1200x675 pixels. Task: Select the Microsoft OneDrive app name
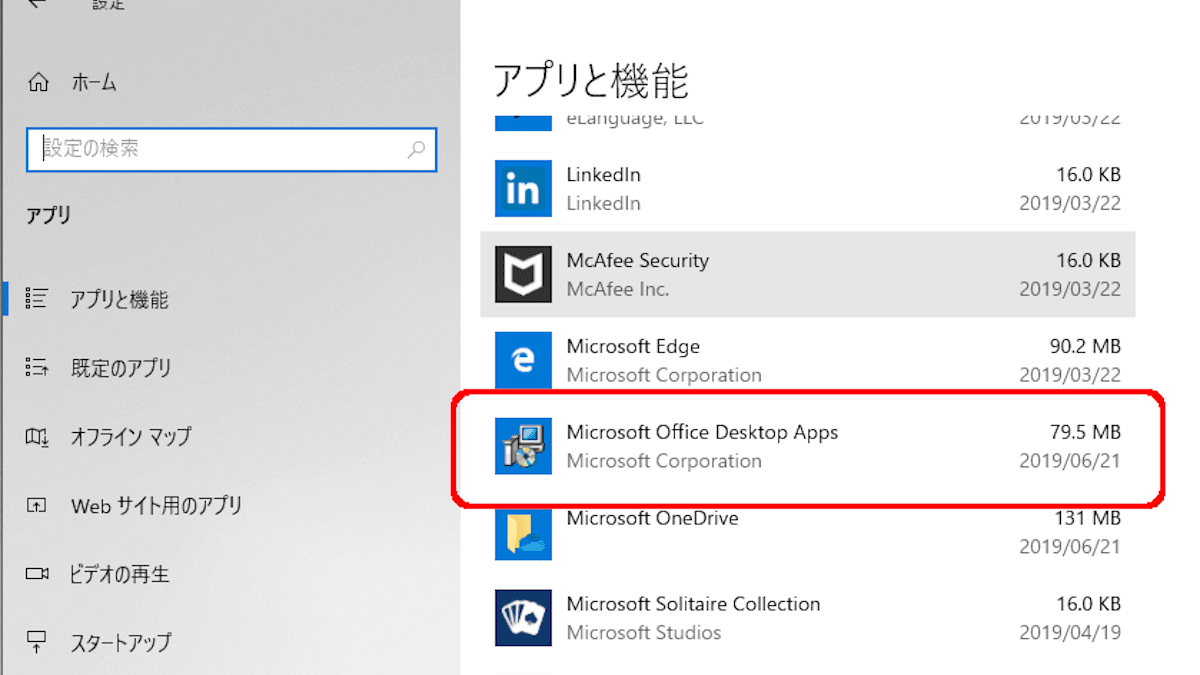[652, 518]
